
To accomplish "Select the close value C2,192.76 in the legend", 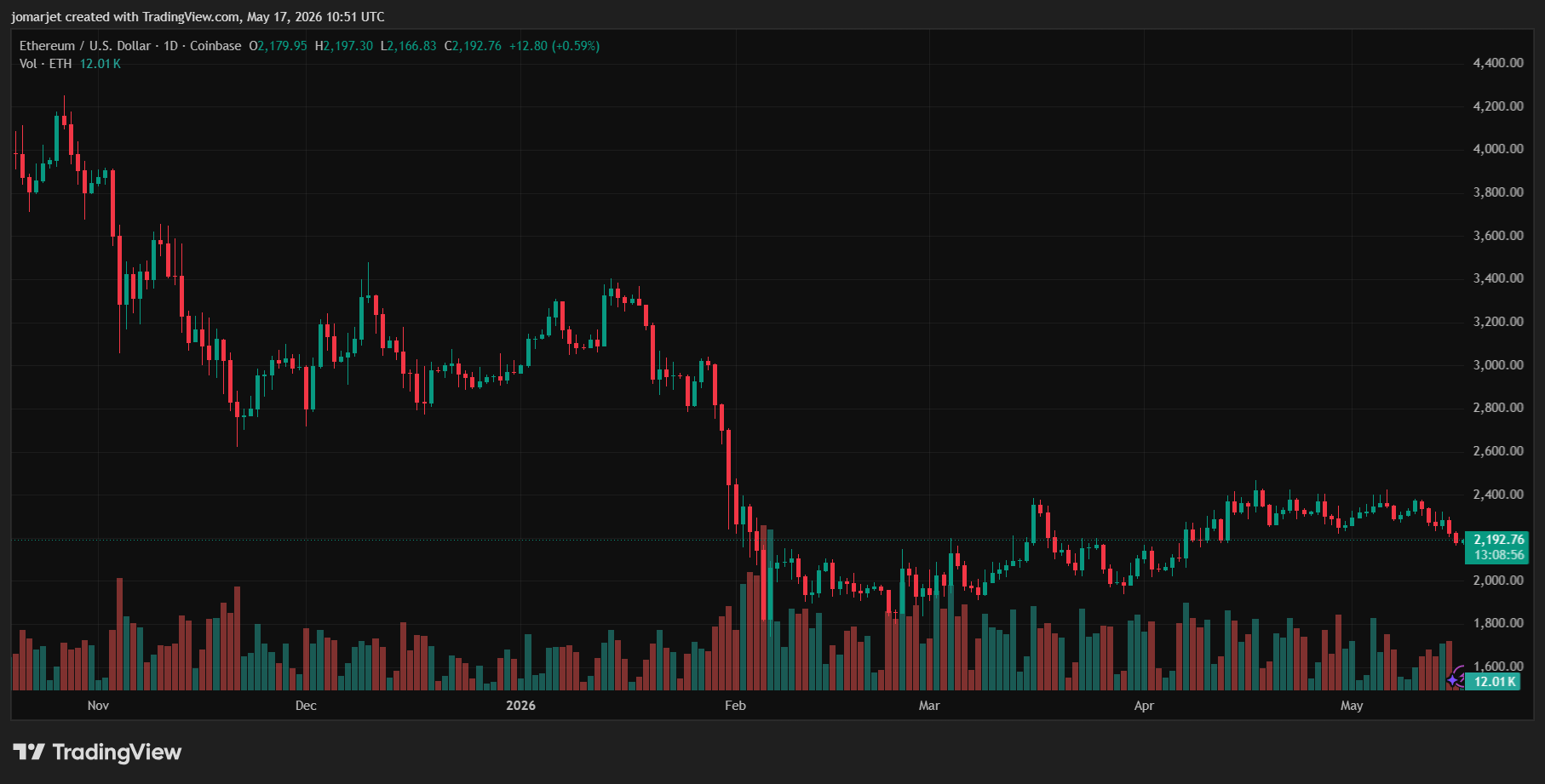I will point(473,46).
